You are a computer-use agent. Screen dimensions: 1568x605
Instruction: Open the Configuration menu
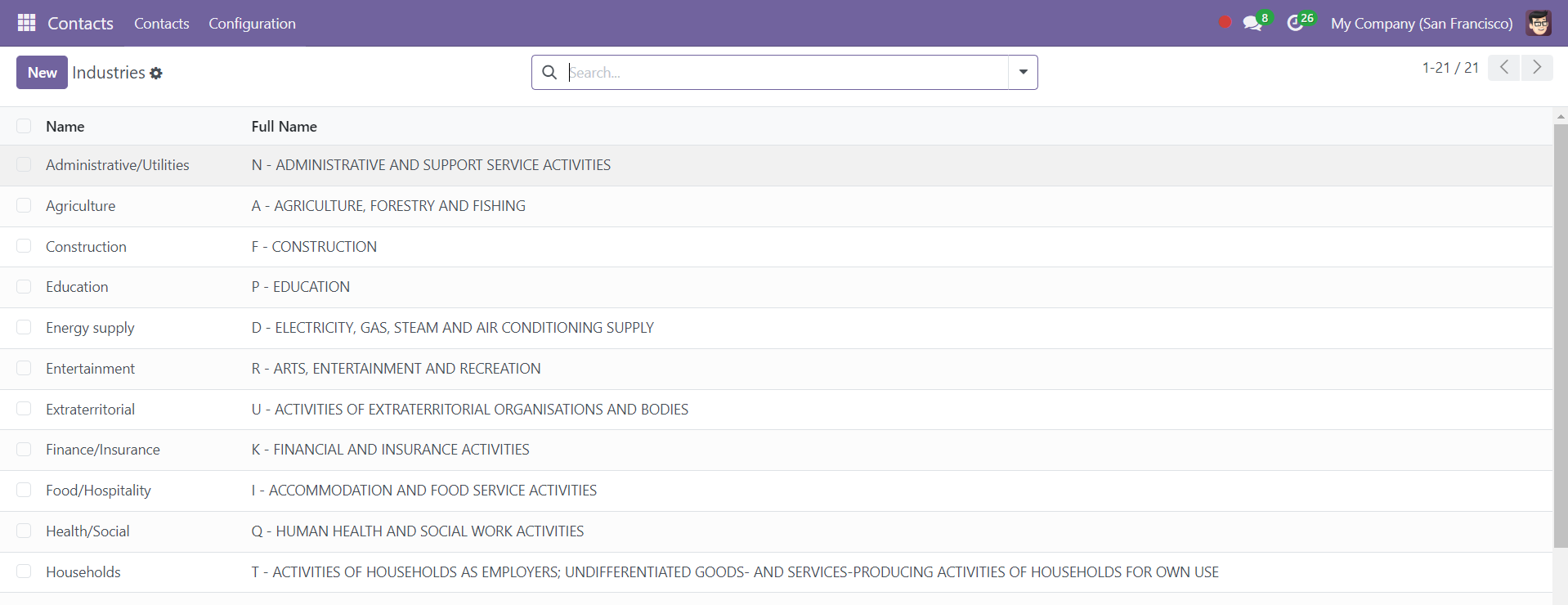pyautogui.click(x=252, y=24)
